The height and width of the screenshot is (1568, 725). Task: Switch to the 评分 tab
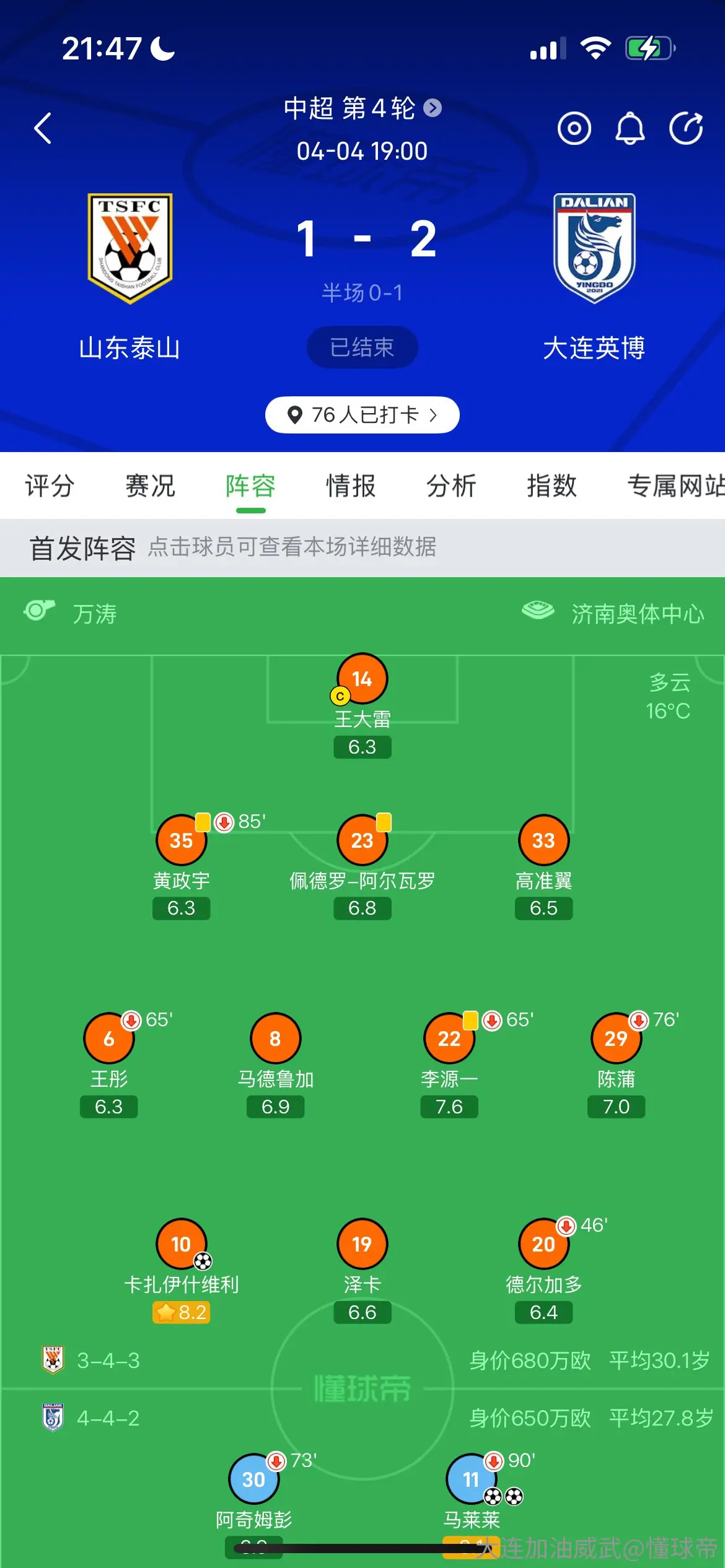pyautogui.click(x=50, y=486)
